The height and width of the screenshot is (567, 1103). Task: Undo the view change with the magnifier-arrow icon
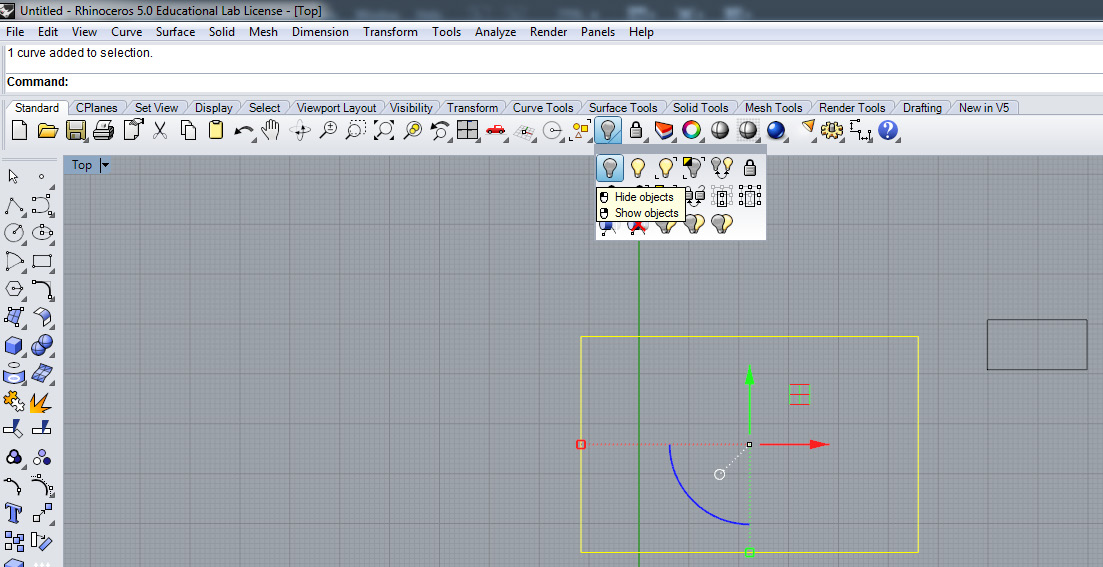[440, 130]
